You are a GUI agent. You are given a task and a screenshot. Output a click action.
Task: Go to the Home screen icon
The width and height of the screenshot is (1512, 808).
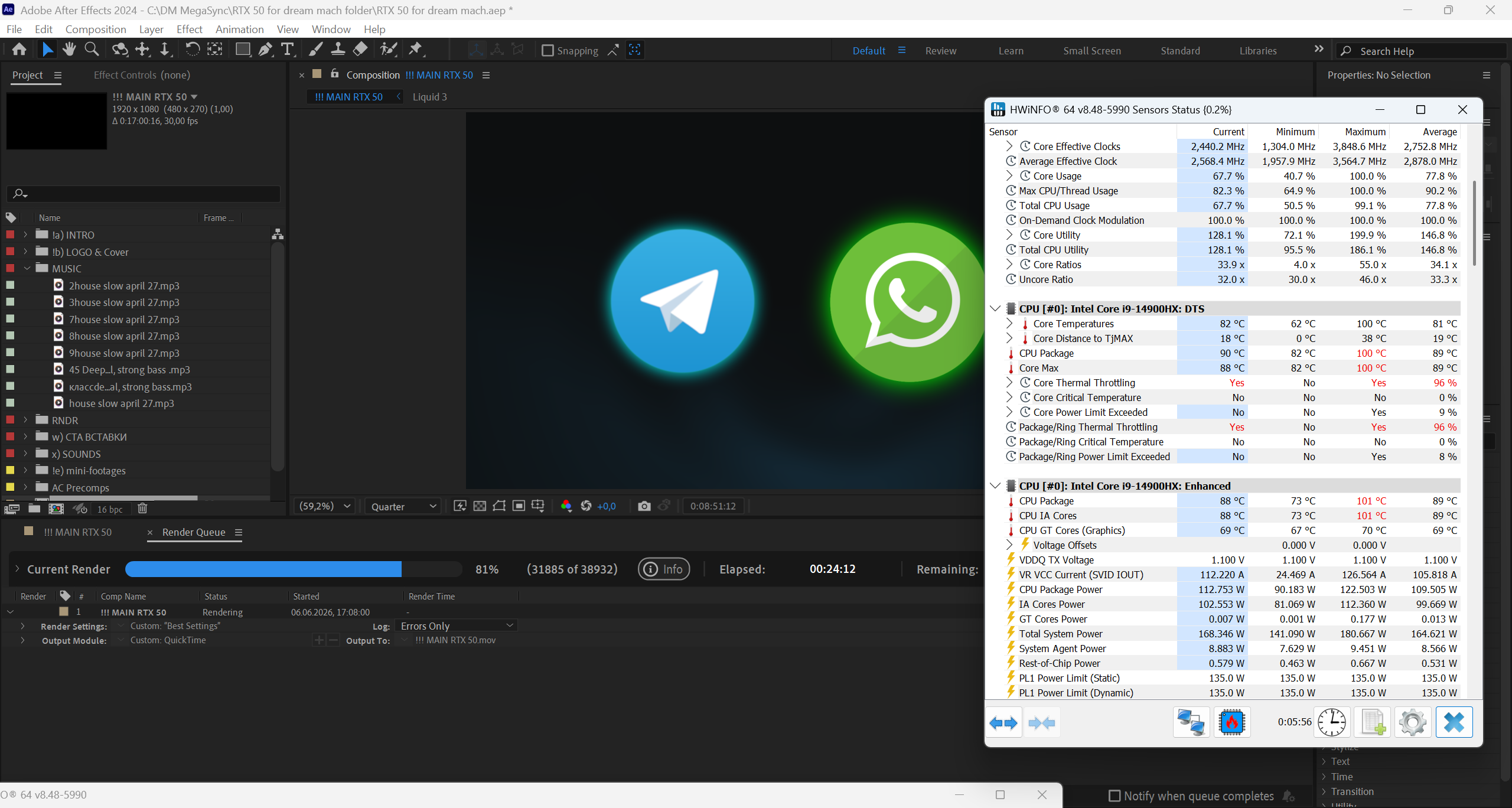pyautogui.click(x=19, y=50)
